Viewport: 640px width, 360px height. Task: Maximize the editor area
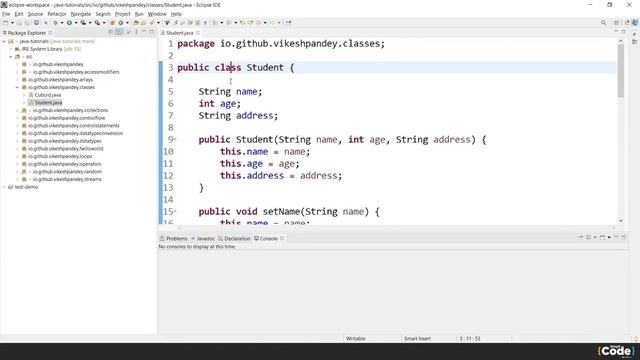point(624,32)
